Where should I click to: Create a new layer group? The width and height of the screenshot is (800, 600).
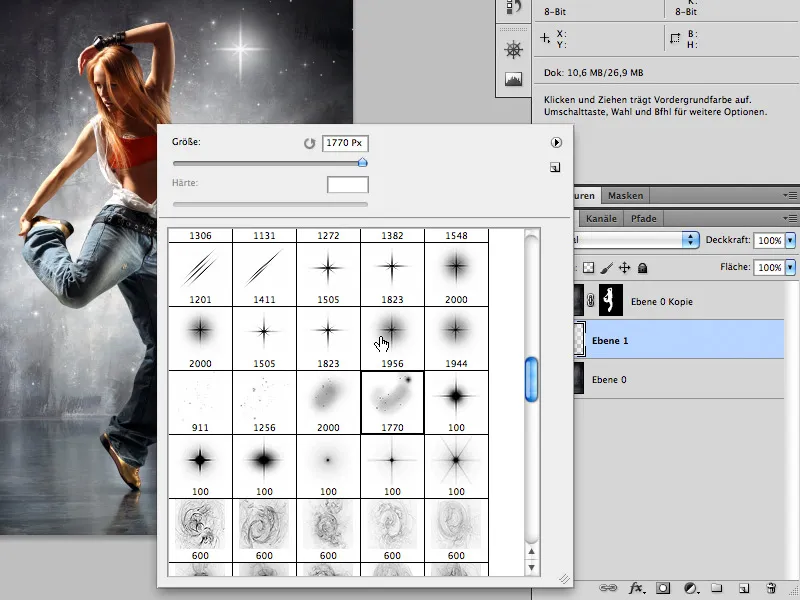(715, 587)
